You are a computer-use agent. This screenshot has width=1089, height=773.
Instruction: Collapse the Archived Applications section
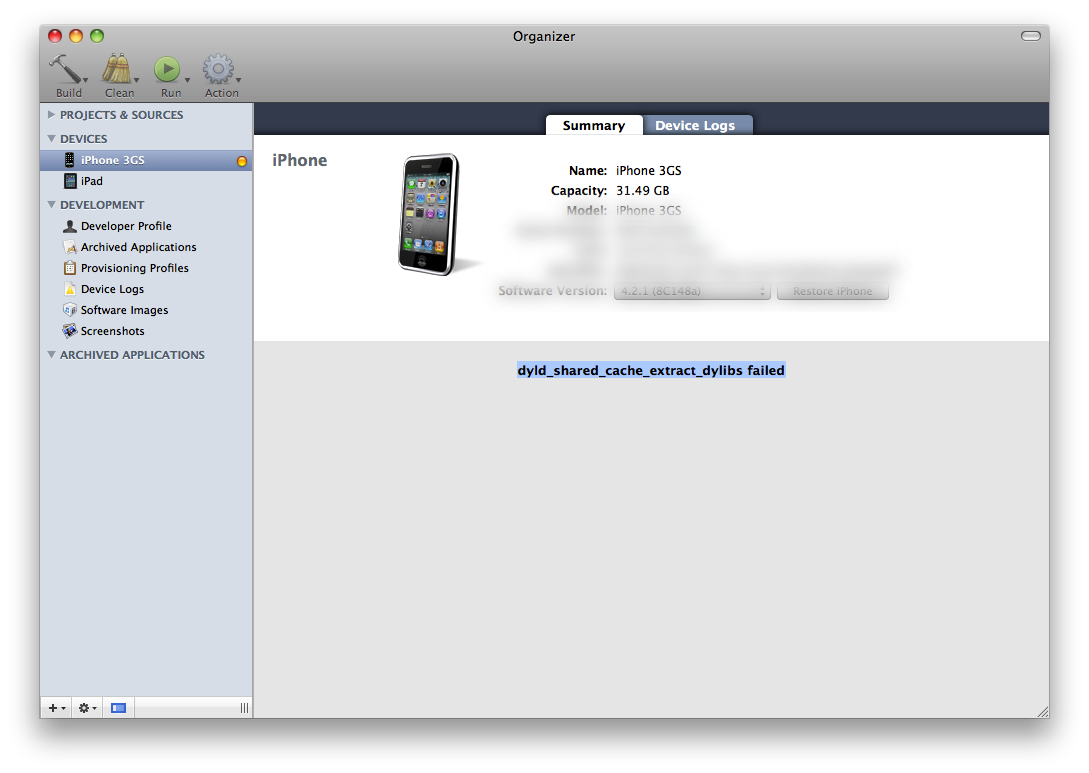(51, 355)
